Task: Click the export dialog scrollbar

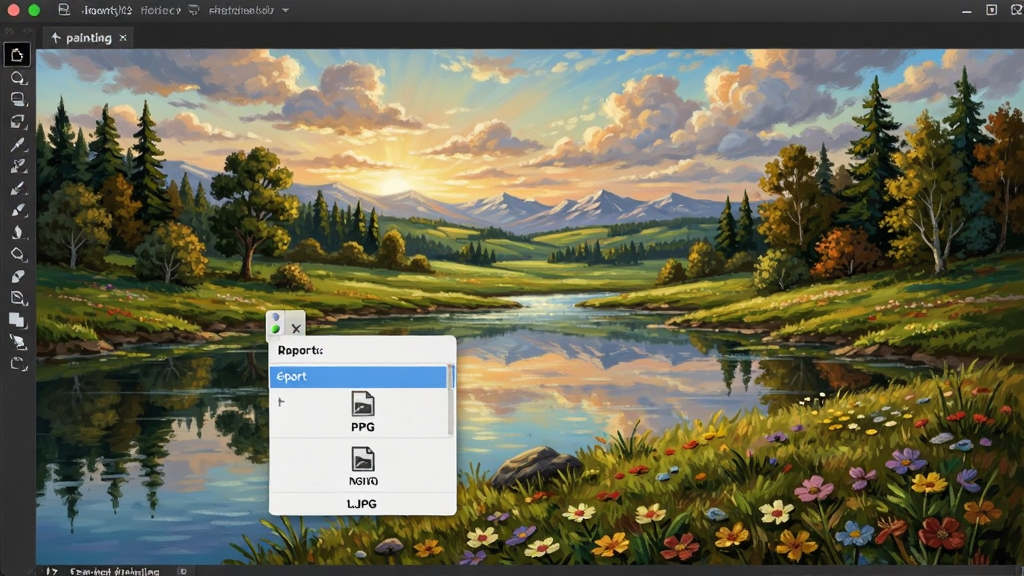Action: (451, 400)
